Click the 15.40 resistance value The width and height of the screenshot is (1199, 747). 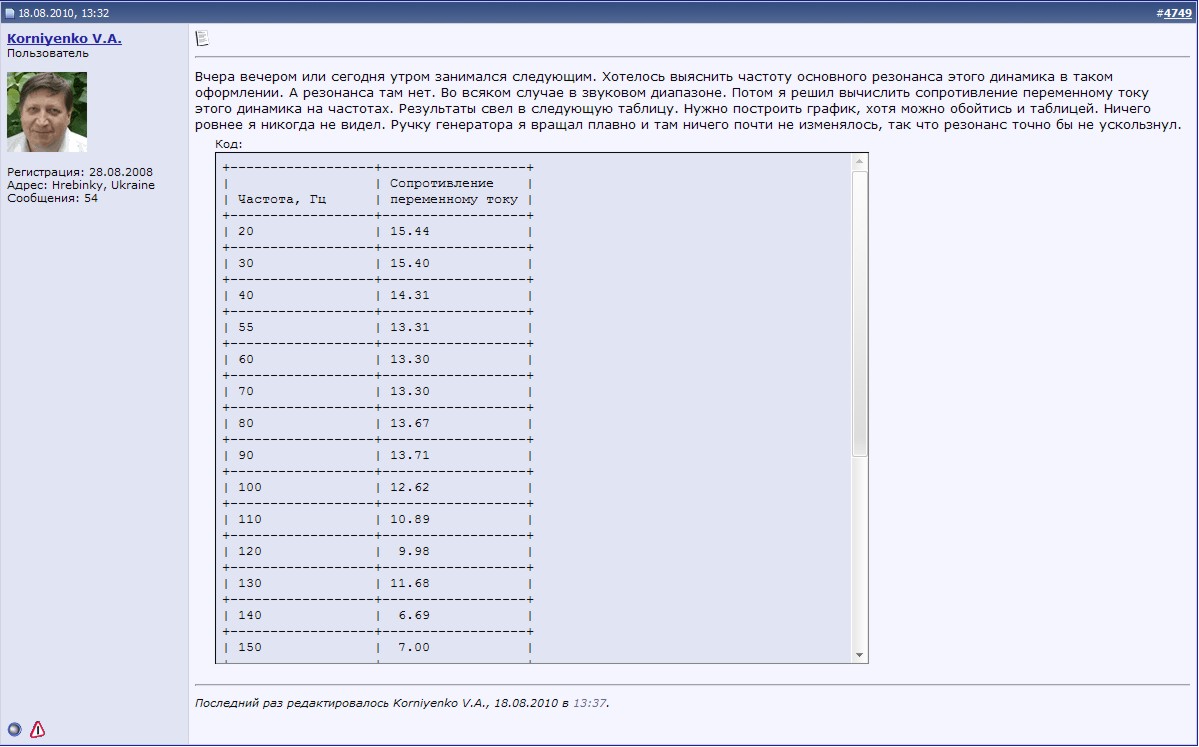pyautogui.click(x=410, y=264)
